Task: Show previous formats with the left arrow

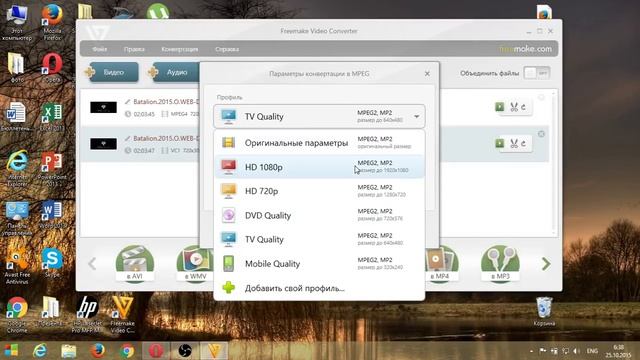Action: pos(93,264)
